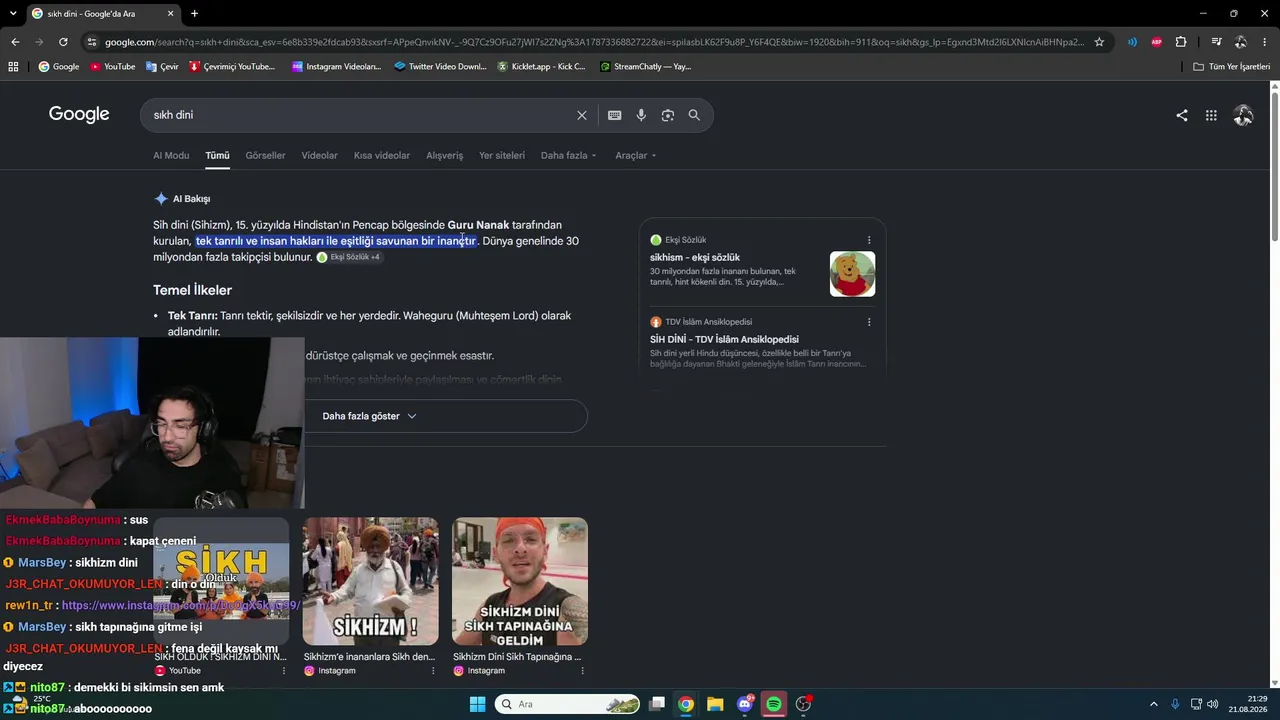Switch to the 'AI Modu' tab

171,156
